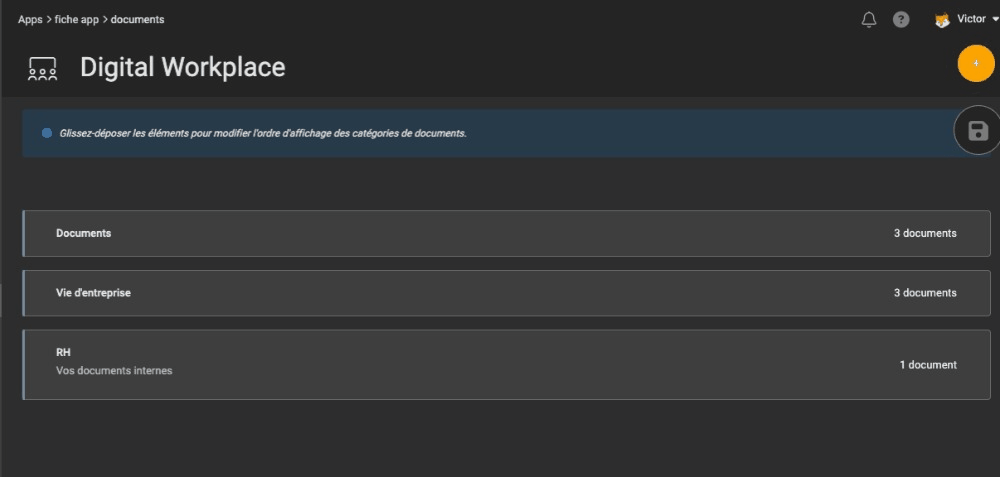Click the 3 documents count for Documents
The width and height of the screenshot is (1000, 477).
pos(925,233)
